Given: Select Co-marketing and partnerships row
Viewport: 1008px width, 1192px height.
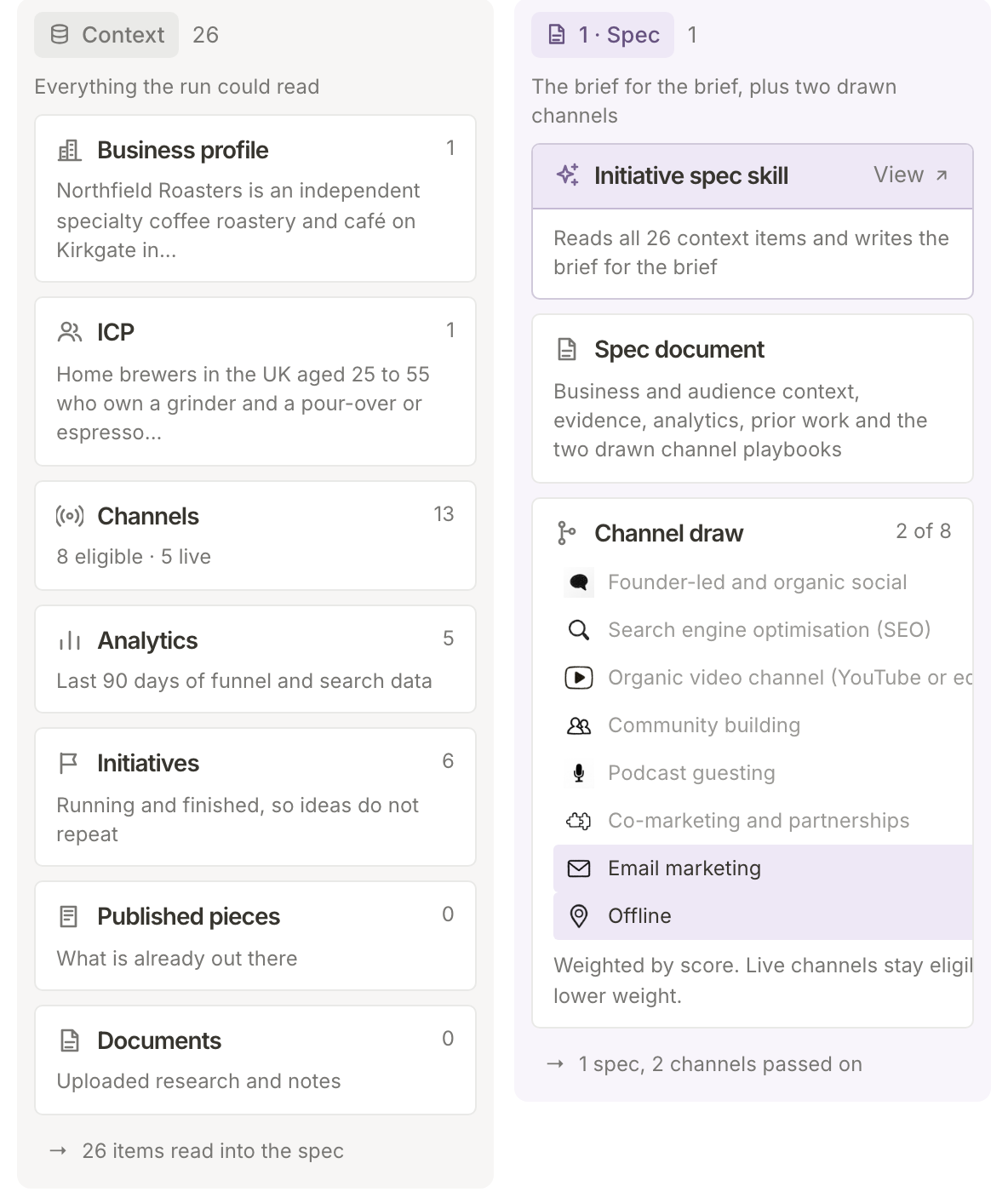Looking at the screenshot, I should 763,821.
